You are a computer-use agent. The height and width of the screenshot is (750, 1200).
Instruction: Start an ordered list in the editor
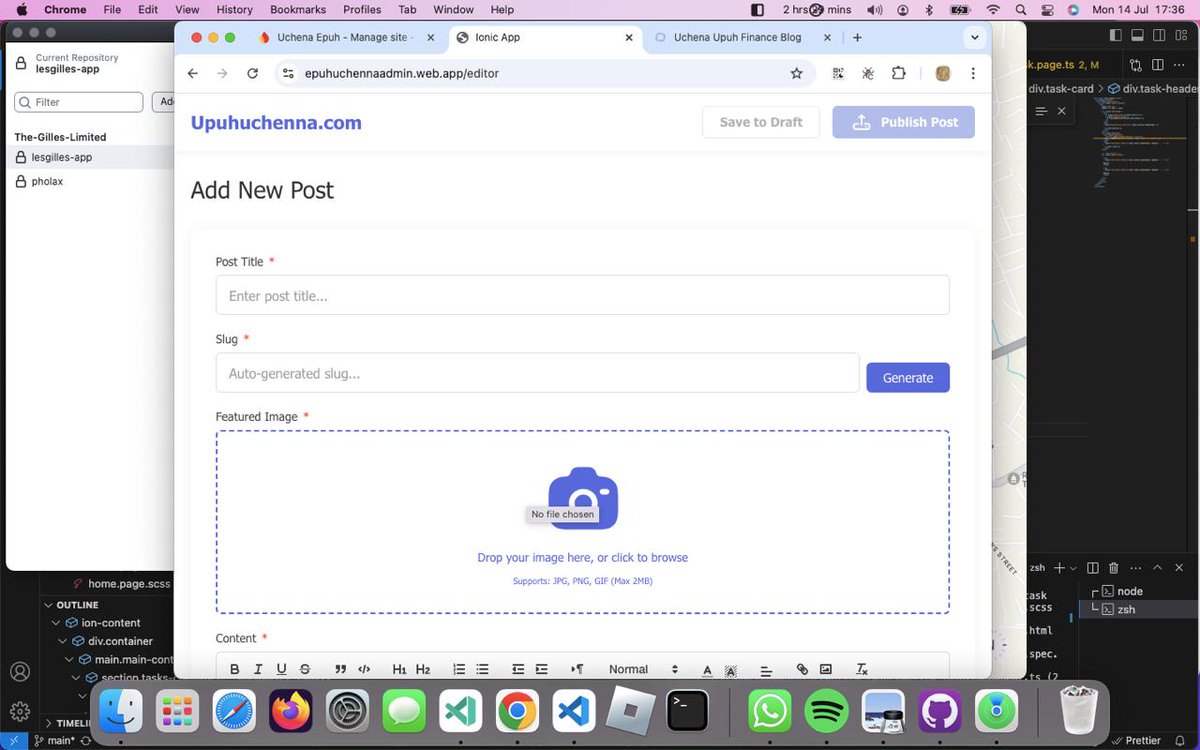point(459,669)
